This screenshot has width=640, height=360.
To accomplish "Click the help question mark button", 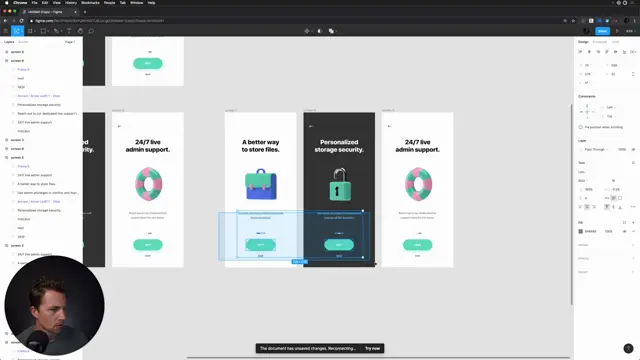I will coord(628,348).
